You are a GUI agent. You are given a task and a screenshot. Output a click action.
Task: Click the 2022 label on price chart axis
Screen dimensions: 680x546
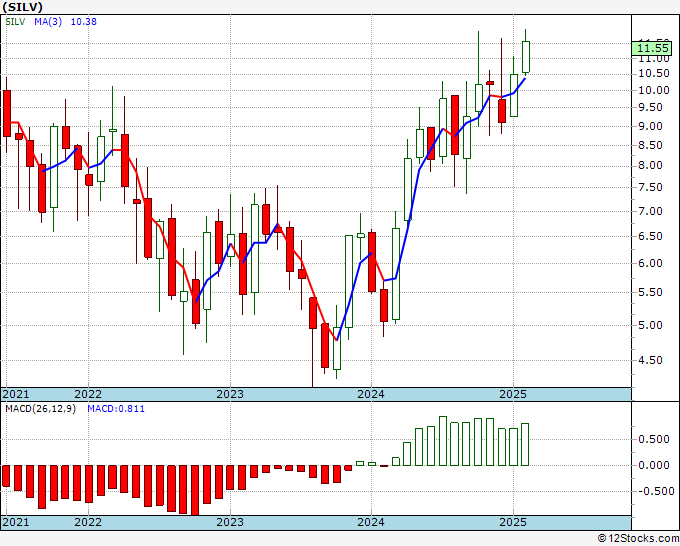pyautogui.click(x=88, y=395)
